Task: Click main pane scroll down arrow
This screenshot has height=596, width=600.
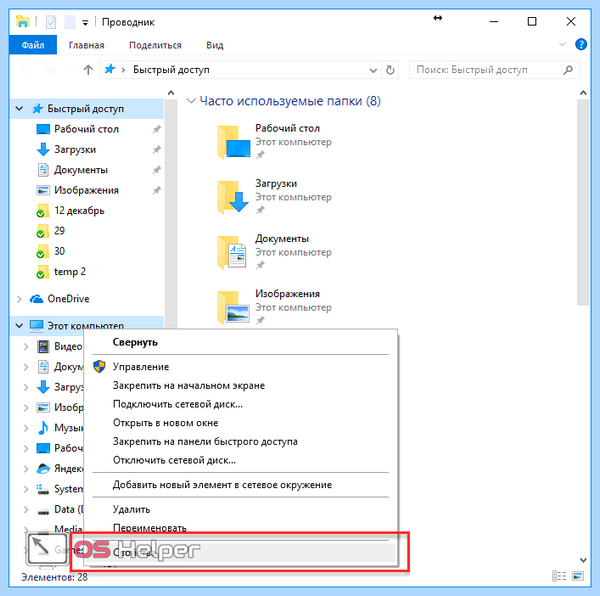Action: 583,560
